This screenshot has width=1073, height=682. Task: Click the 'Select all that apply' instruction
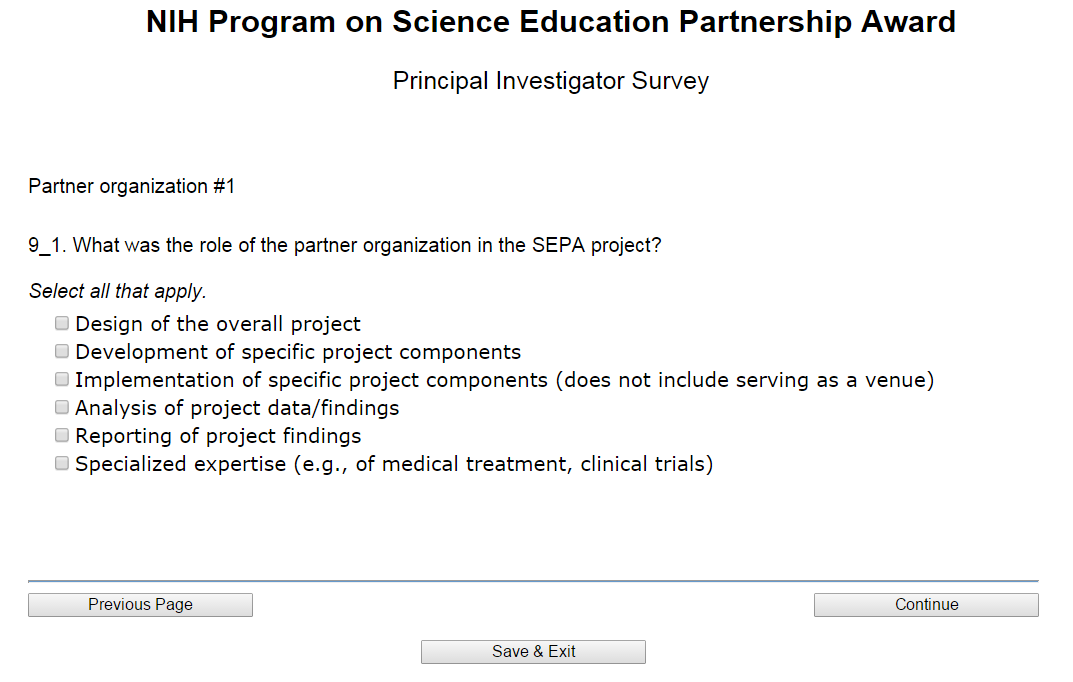click(117, 292)
